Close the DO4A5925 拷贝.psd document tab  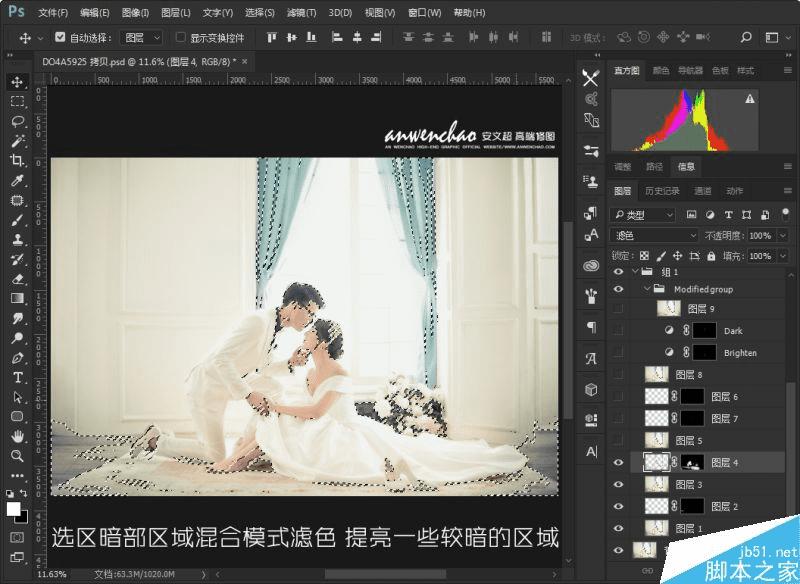click(244, 62)
